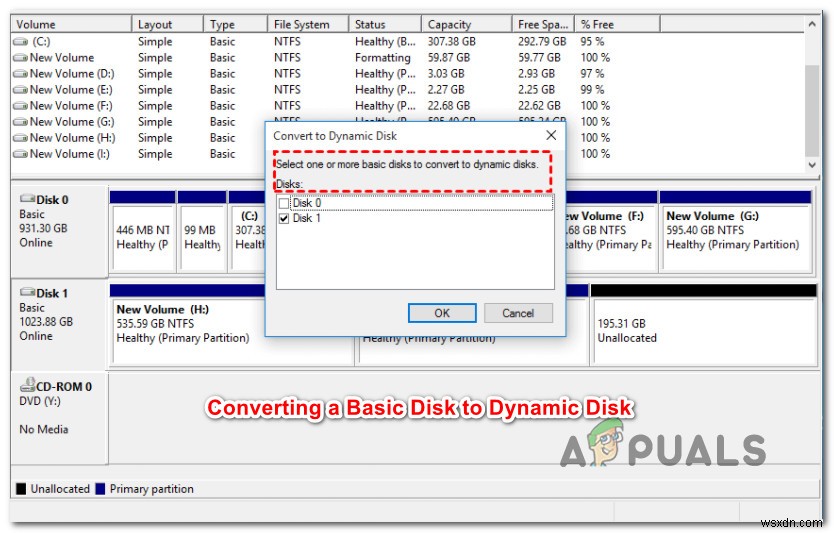Select the New Volume (D:) row name

[x=72, y=73]
